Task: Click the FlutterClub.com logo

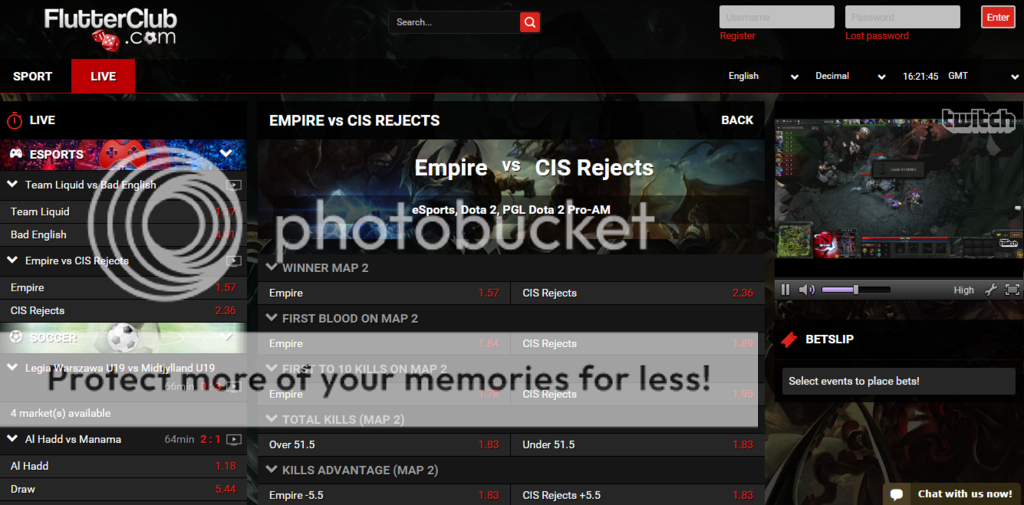Action: pos(110,30)
